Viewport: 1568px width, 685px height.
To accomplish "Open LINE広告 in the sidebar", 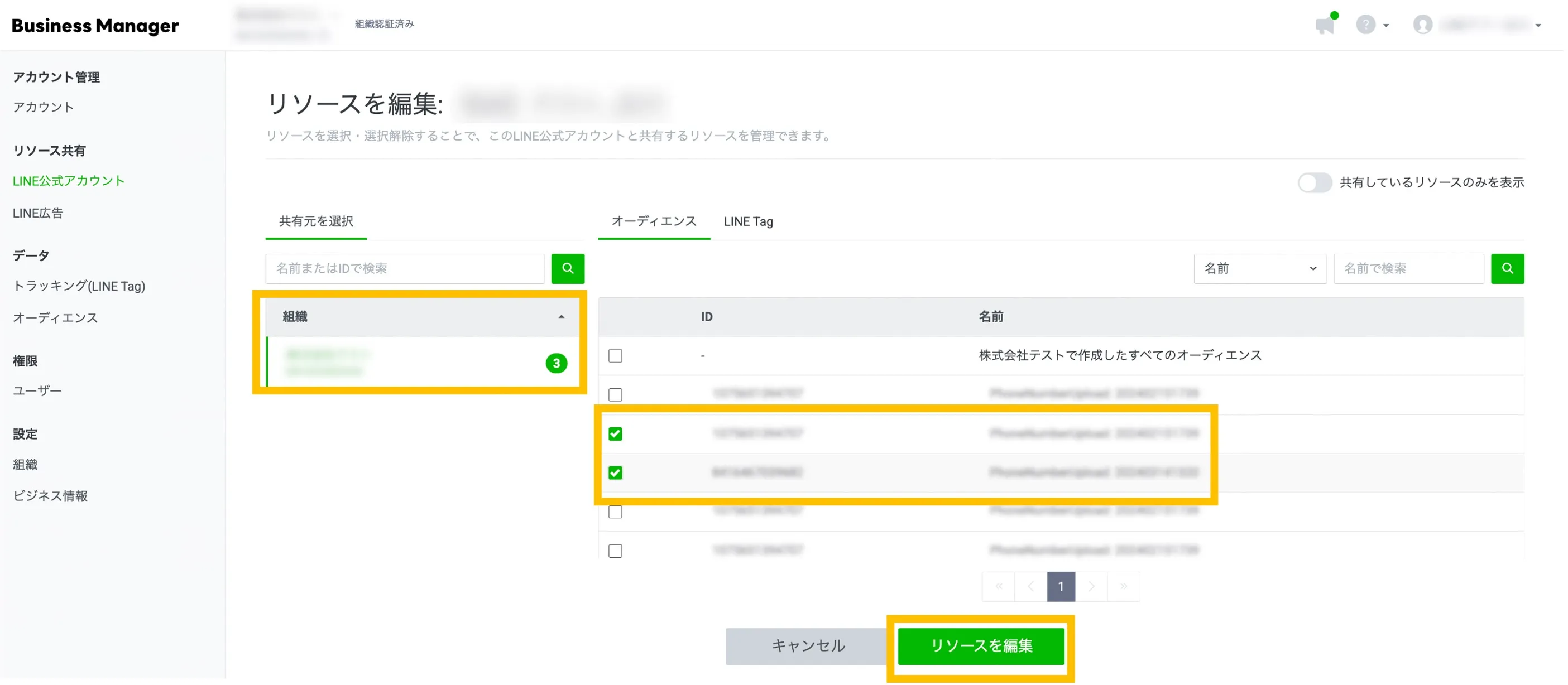I will pos(38,213).
